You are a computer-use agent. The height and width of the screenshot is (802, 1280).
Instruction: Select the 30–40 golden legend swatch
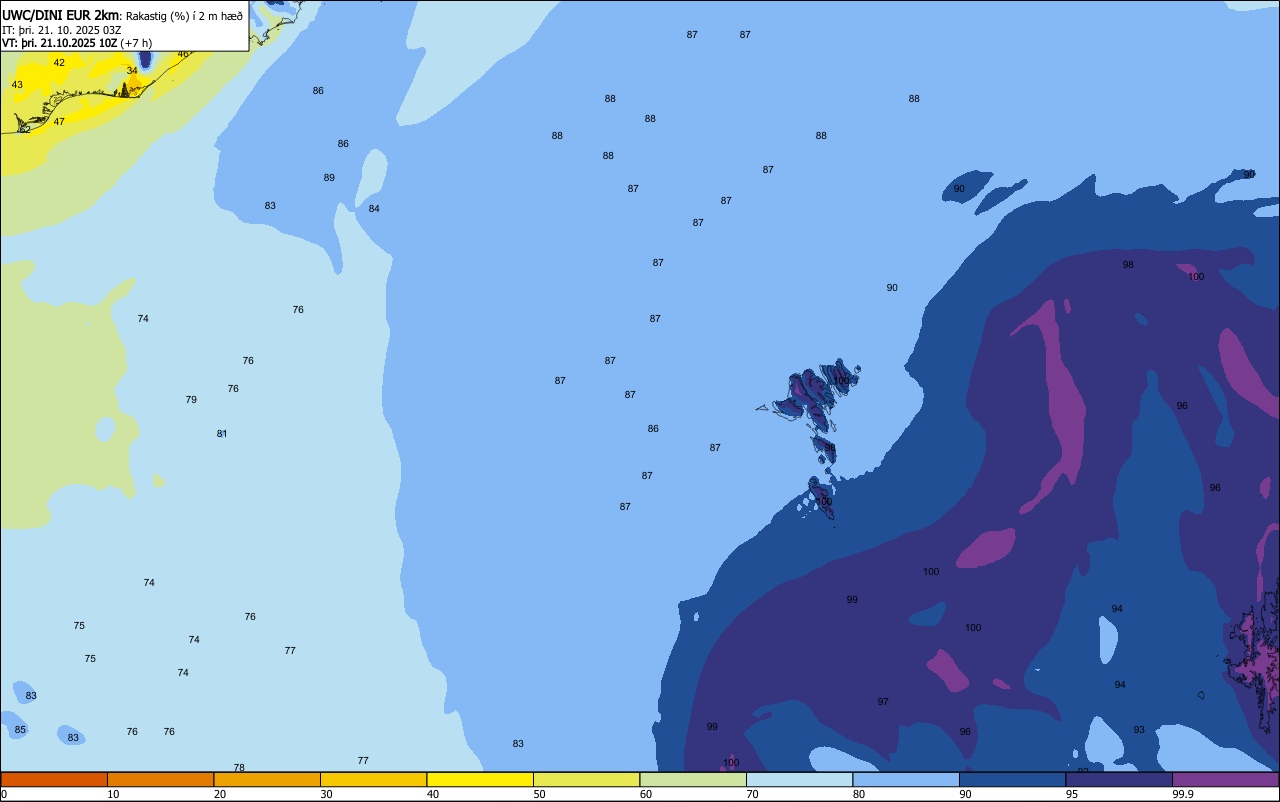373,779
